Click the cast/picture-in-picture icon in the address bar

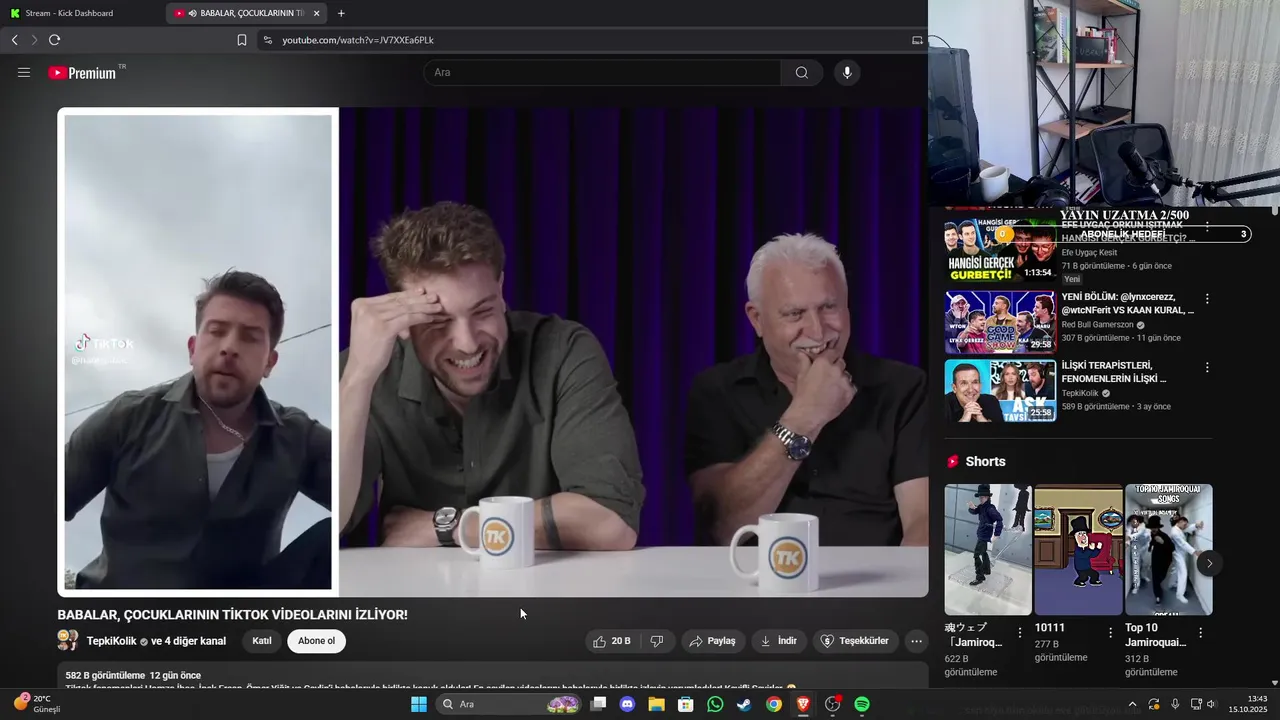917,40
